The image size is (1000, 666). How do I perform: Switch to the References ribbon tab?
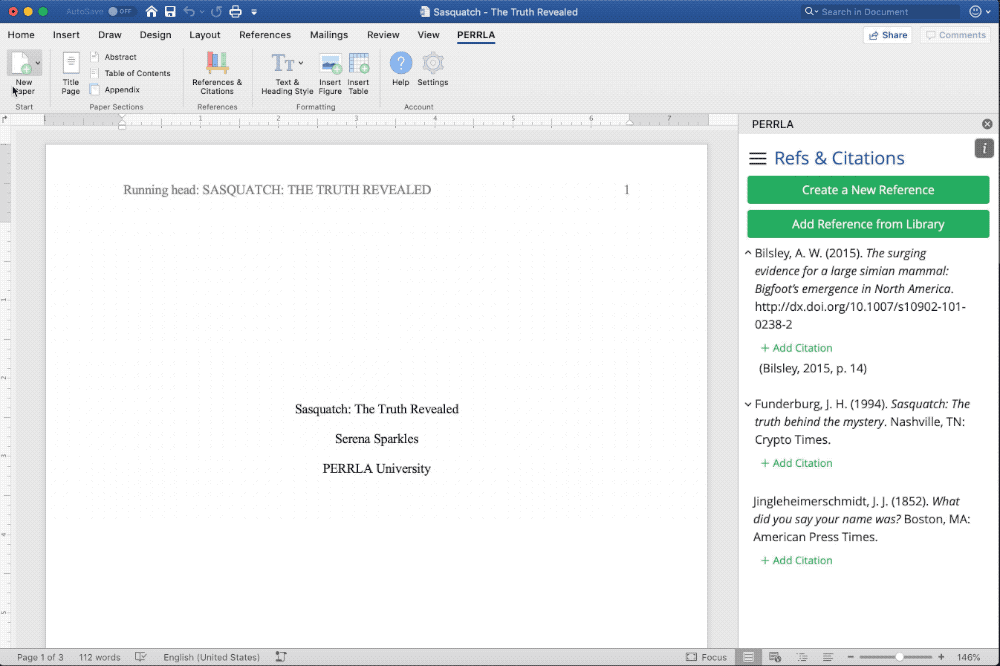point(265,35)
